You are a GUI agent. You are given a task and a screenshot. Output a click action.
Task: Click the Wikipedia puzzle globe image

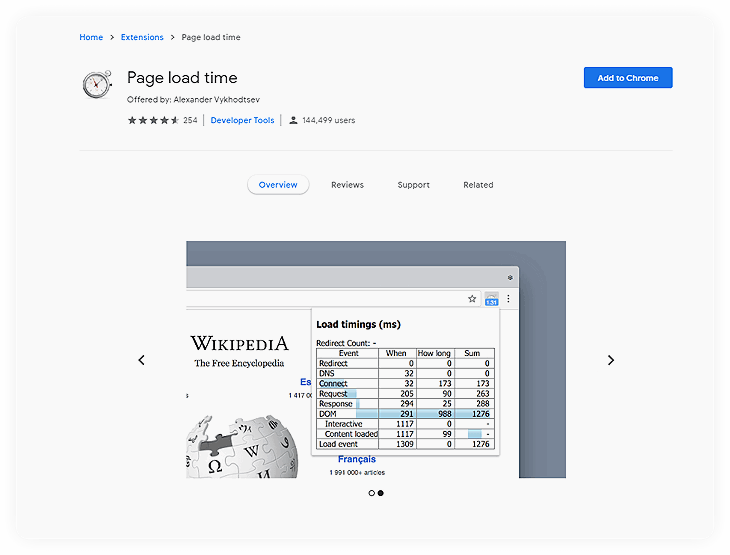(242, 447)
